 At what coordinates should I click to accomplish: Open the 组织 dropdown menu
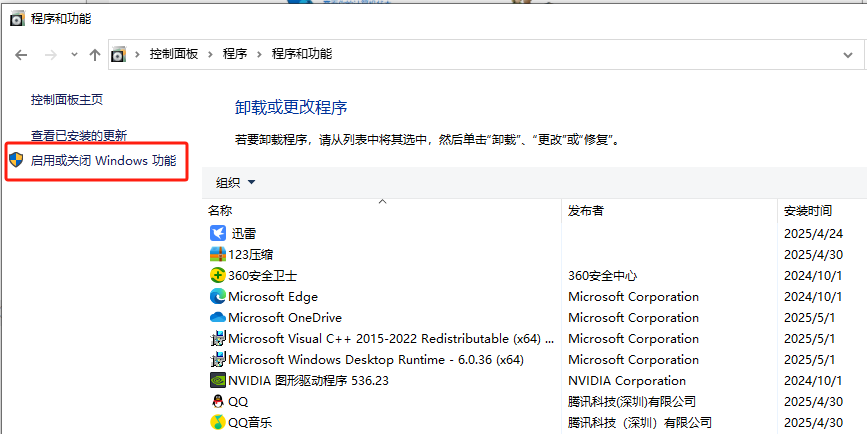236,183
